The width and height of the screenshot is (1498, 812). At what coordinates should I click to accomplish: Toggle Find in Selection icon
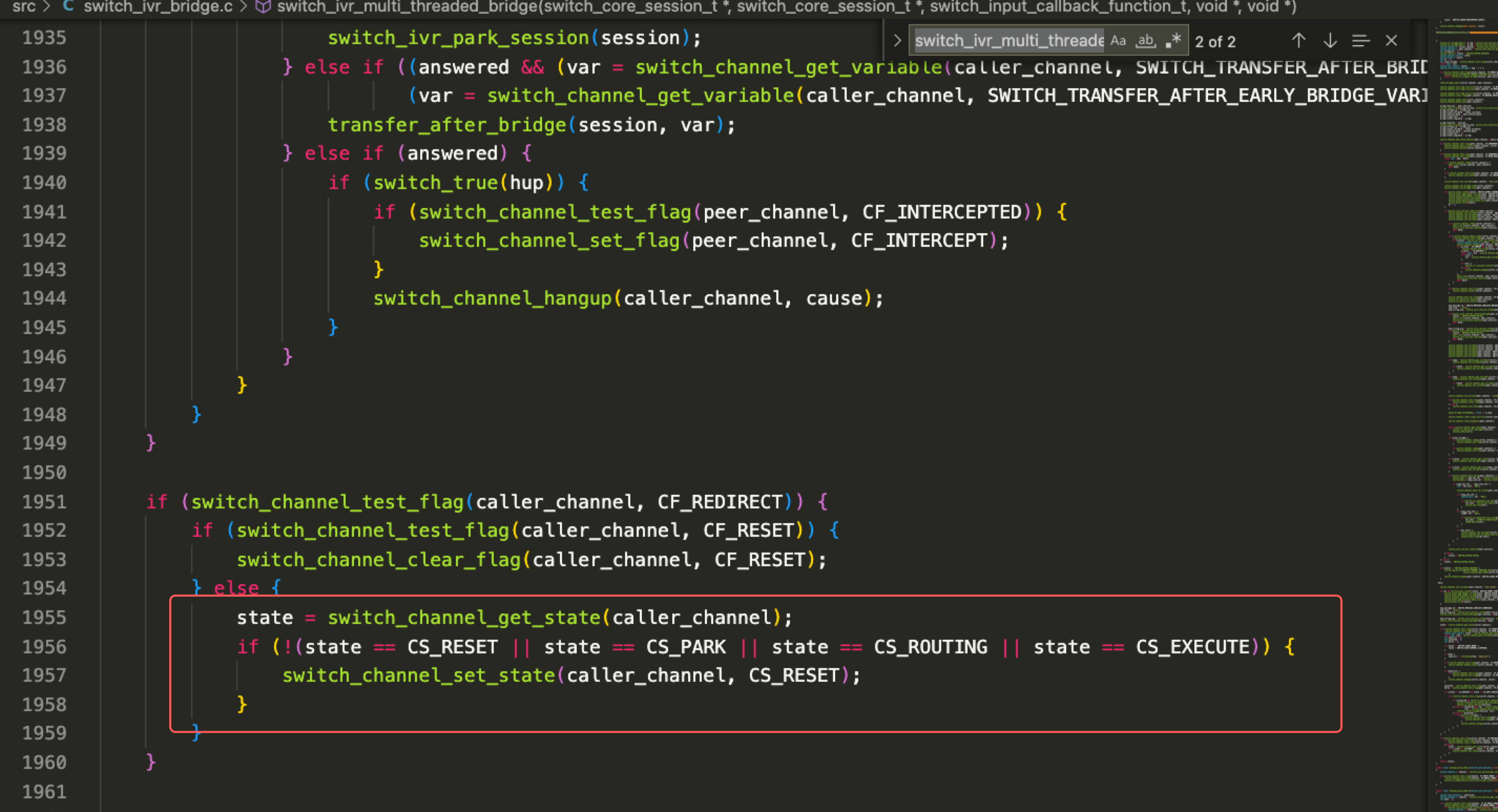coord(1360,41)
